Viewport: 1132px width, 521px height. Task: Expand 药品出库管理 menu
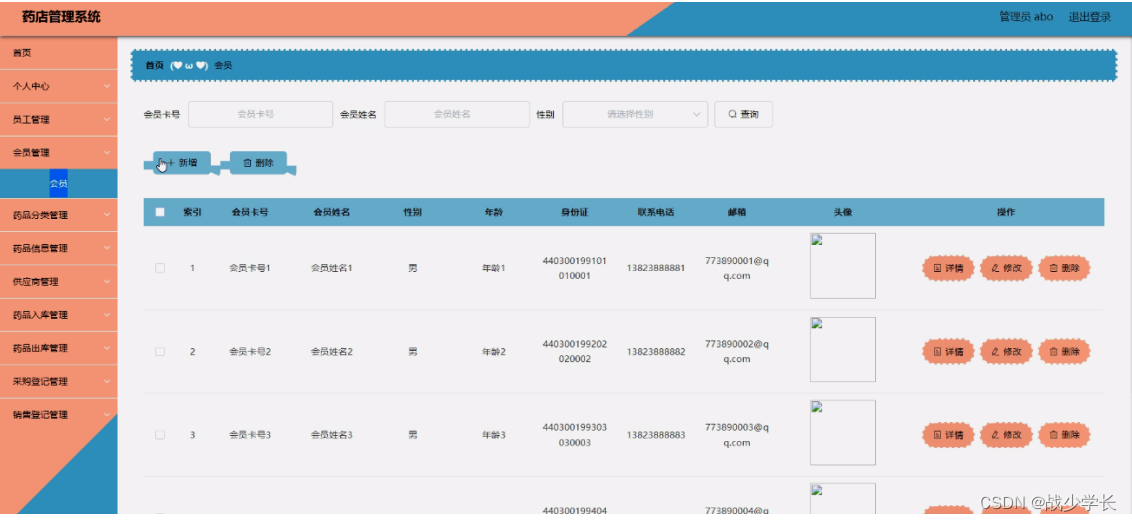click(x=58, y=348)
